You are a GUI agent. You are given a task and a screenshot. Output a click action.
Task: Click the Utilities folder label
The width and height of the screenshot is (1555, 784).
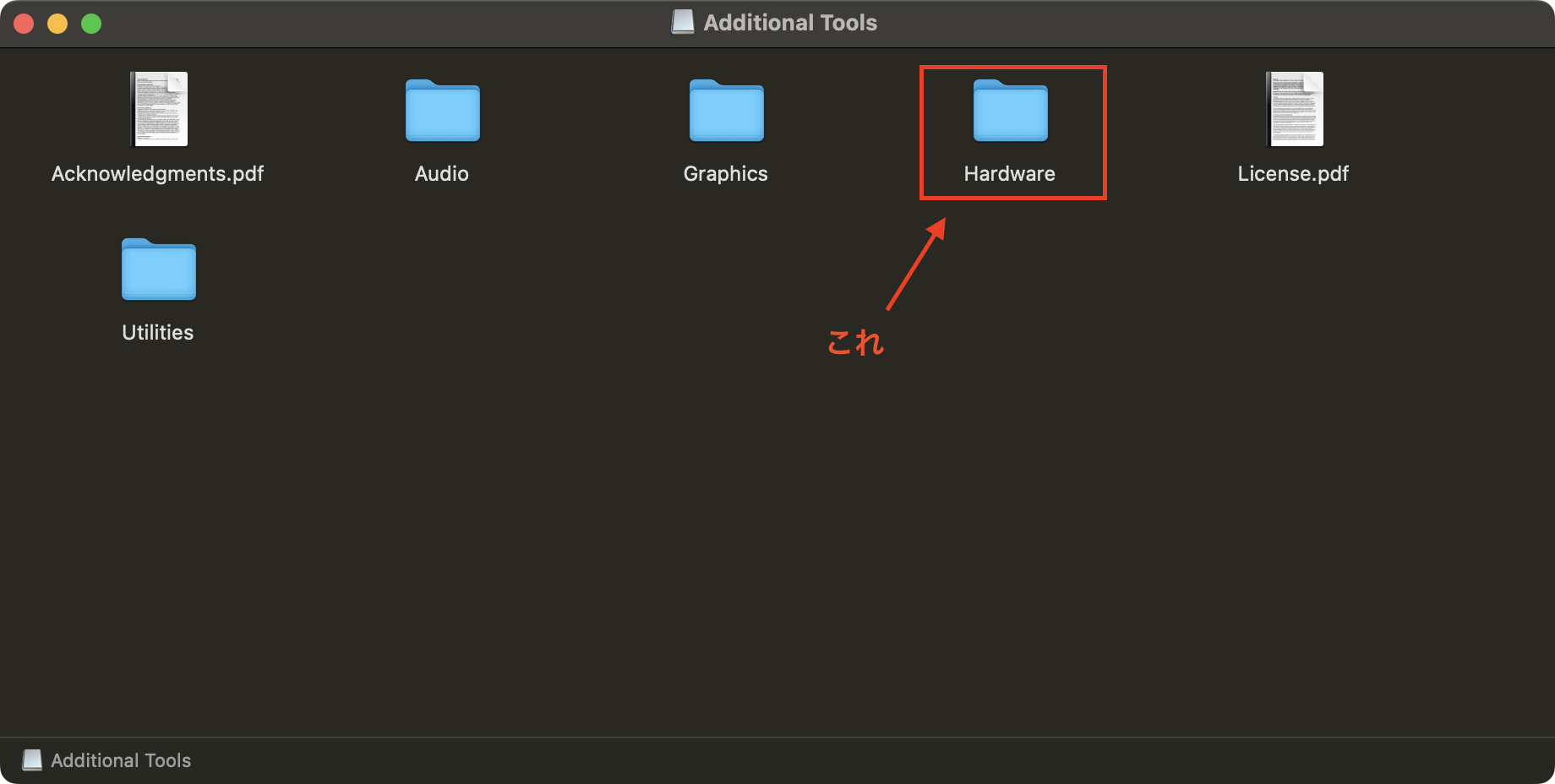[x=158, y=333]
